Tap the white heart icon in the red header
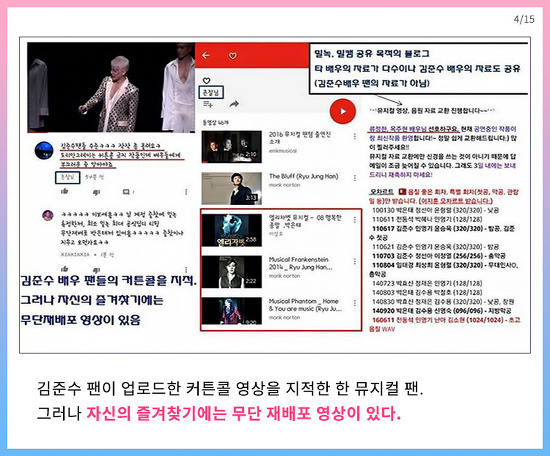This screenshot has width=550, height=456. point(233,55)
